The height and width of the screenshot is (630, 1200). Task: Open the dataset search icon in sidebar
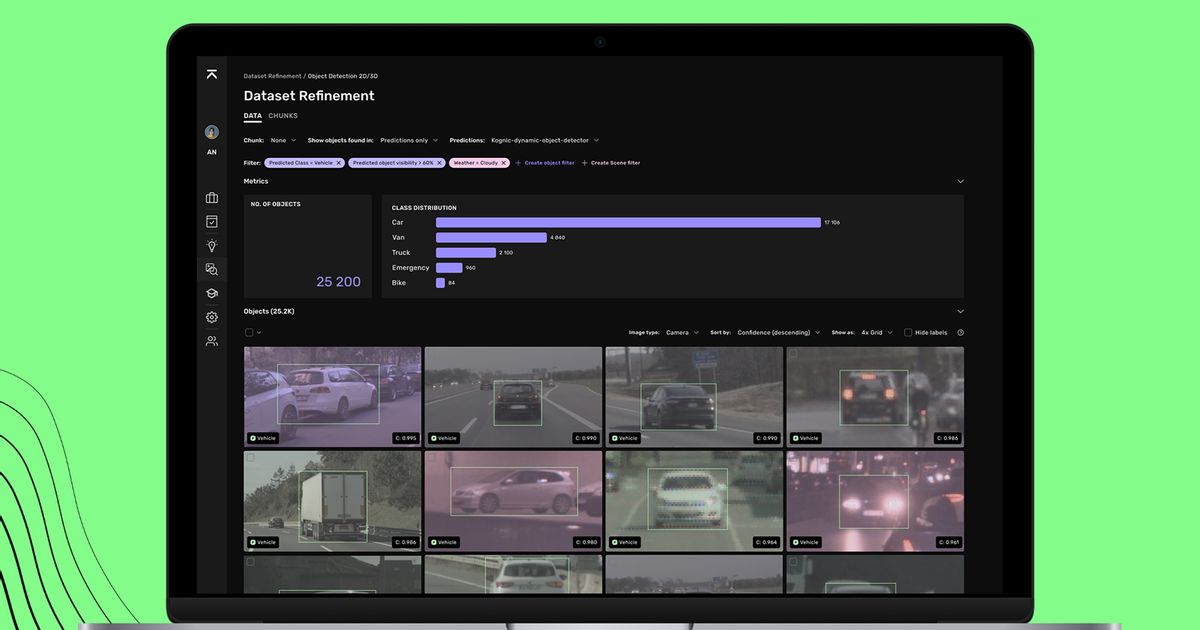(x=211, y=269)
